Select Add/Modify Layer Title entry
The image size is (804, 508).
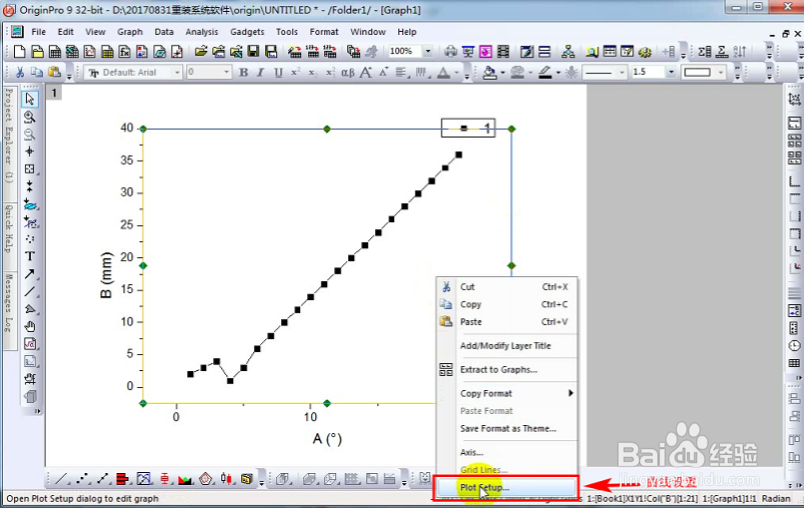pyautogui.click(x=506, y=346)
